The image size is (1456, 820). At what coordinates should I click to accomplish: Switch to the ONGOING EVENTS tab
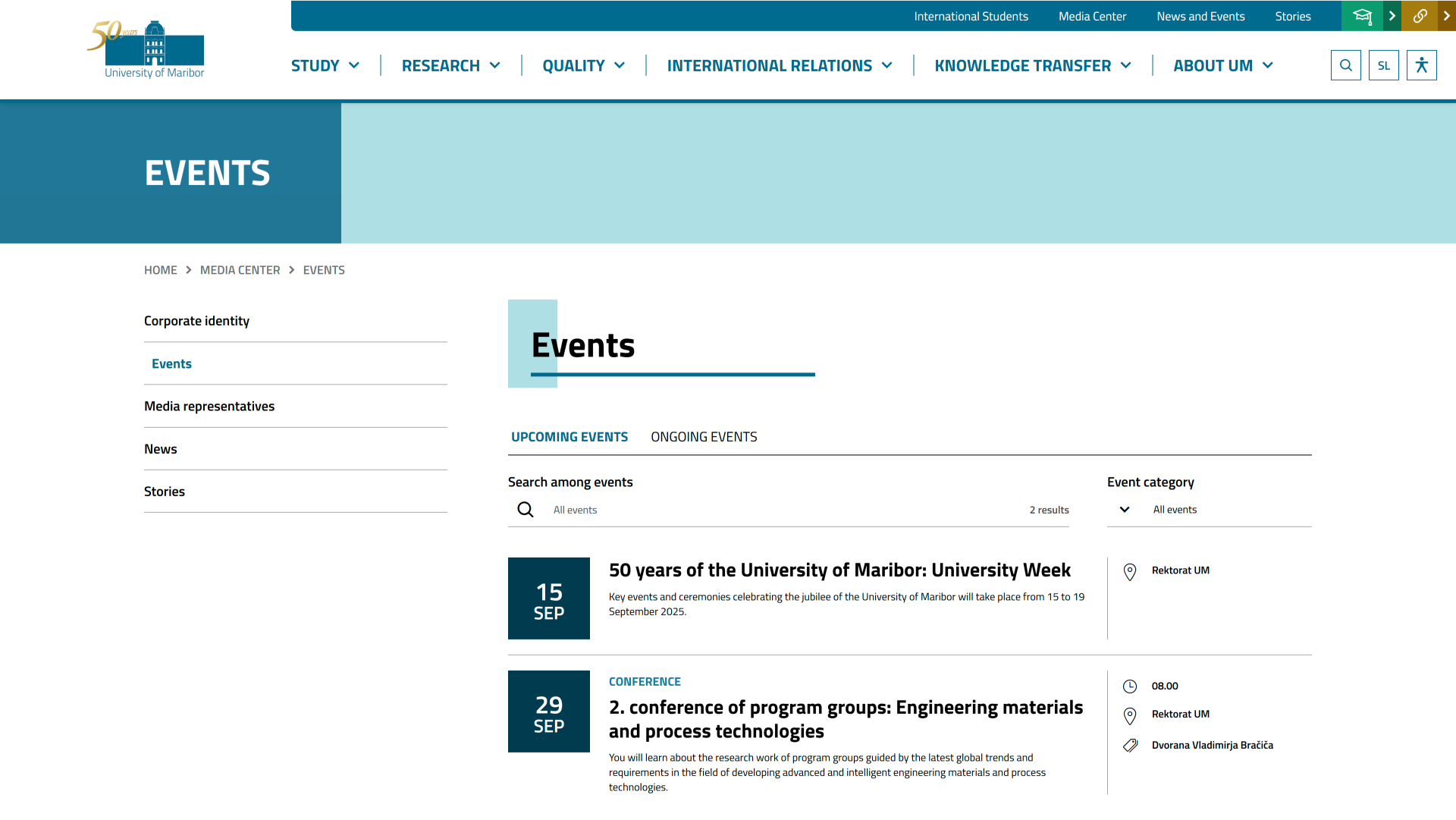pos(703,437)
